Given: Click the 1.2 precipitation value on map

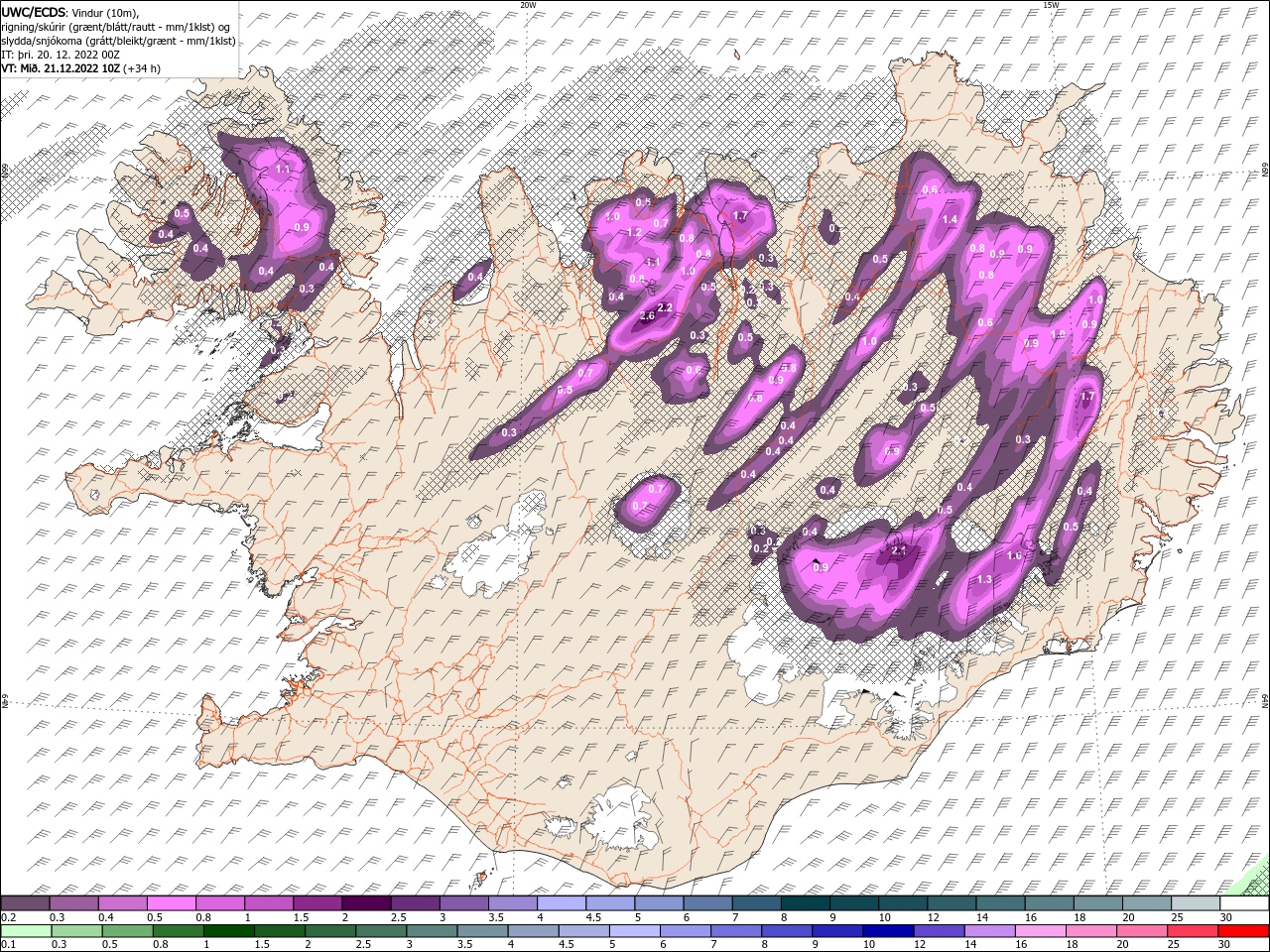Looking at the screenshot, I should (x=635, y=232).
